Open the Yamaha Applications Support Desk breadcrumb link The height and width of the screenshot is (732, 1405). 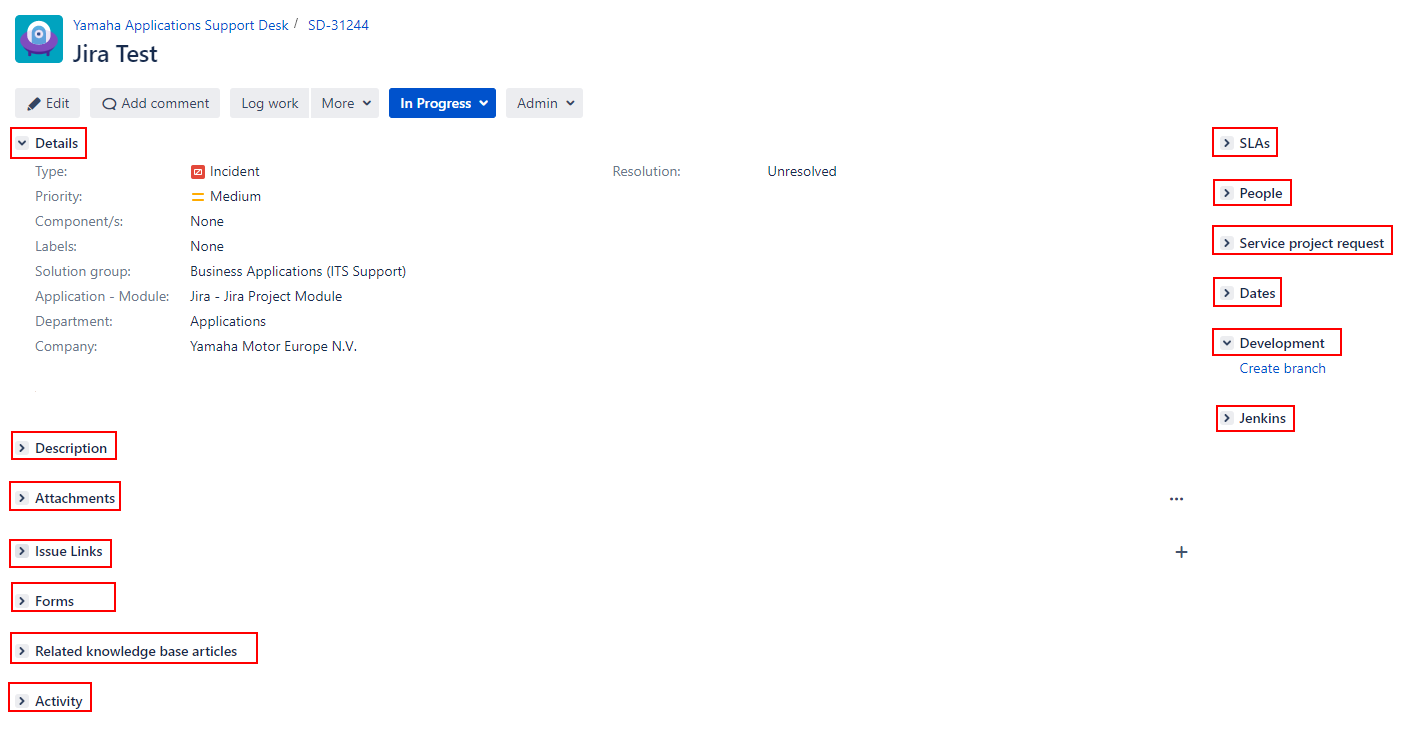181,25
